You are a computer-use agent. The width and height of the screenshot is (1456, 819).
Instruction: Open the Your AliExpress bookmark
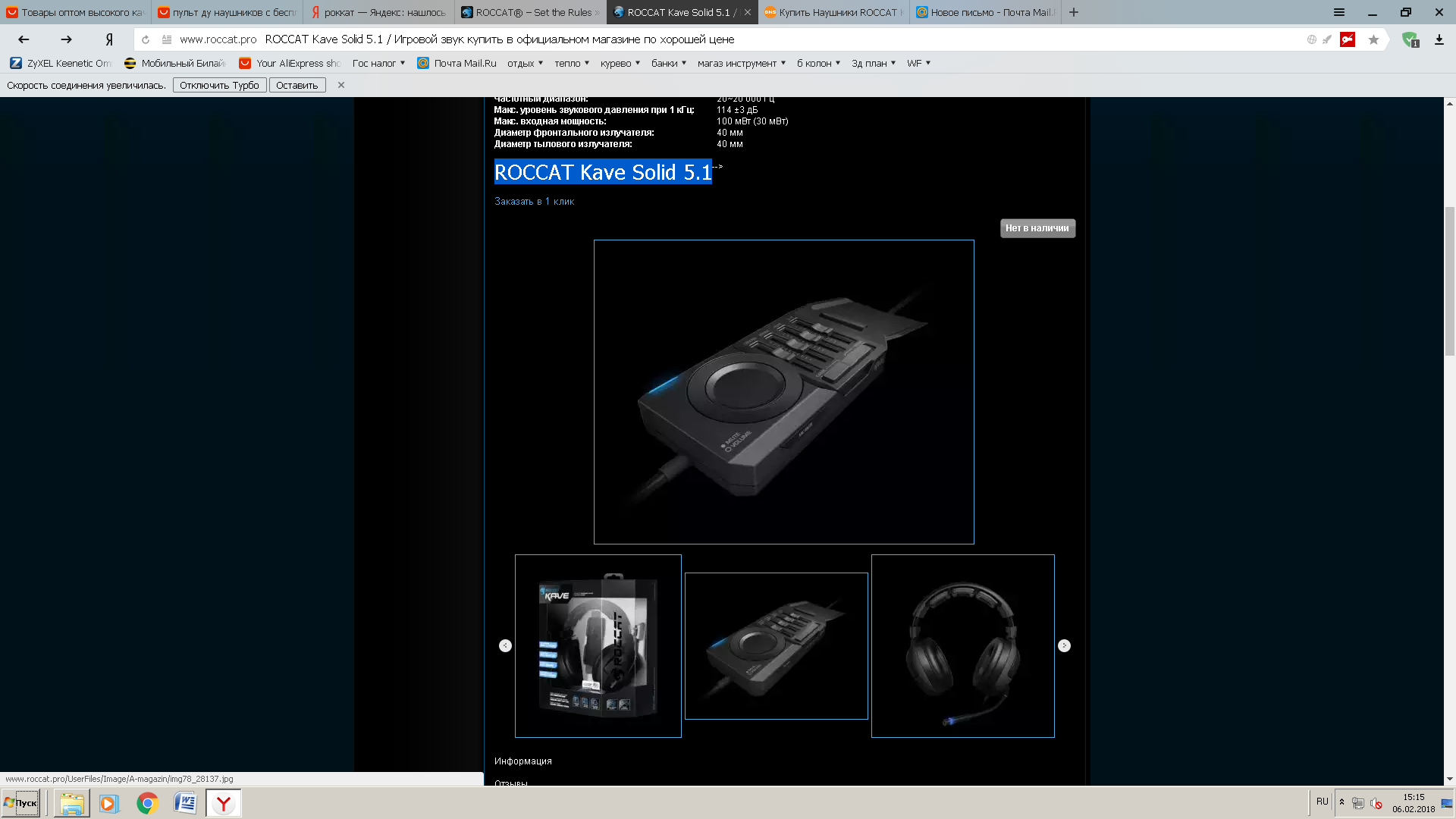(x=290, y=63)
